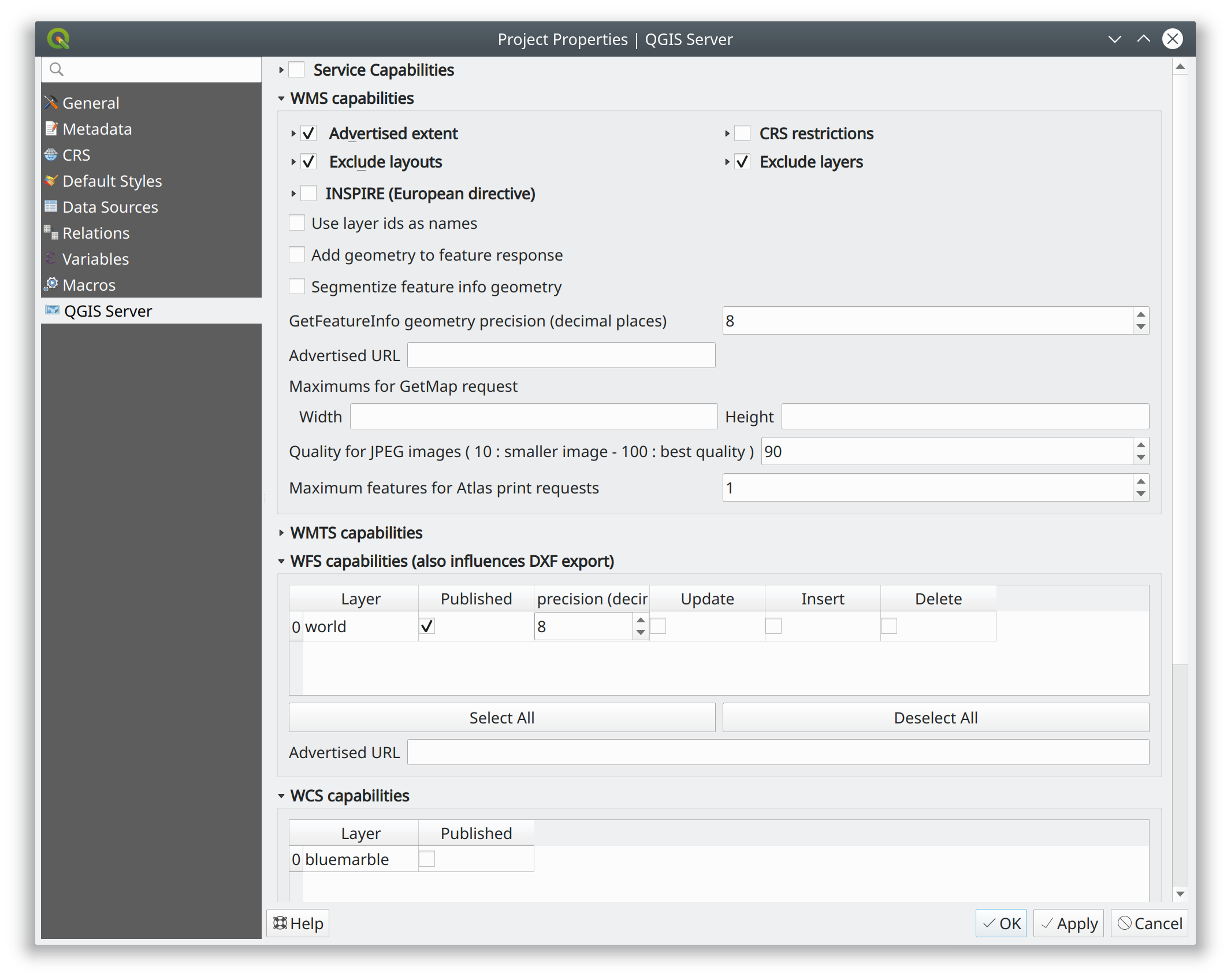Go to Default Styles section

coord(151,181)
